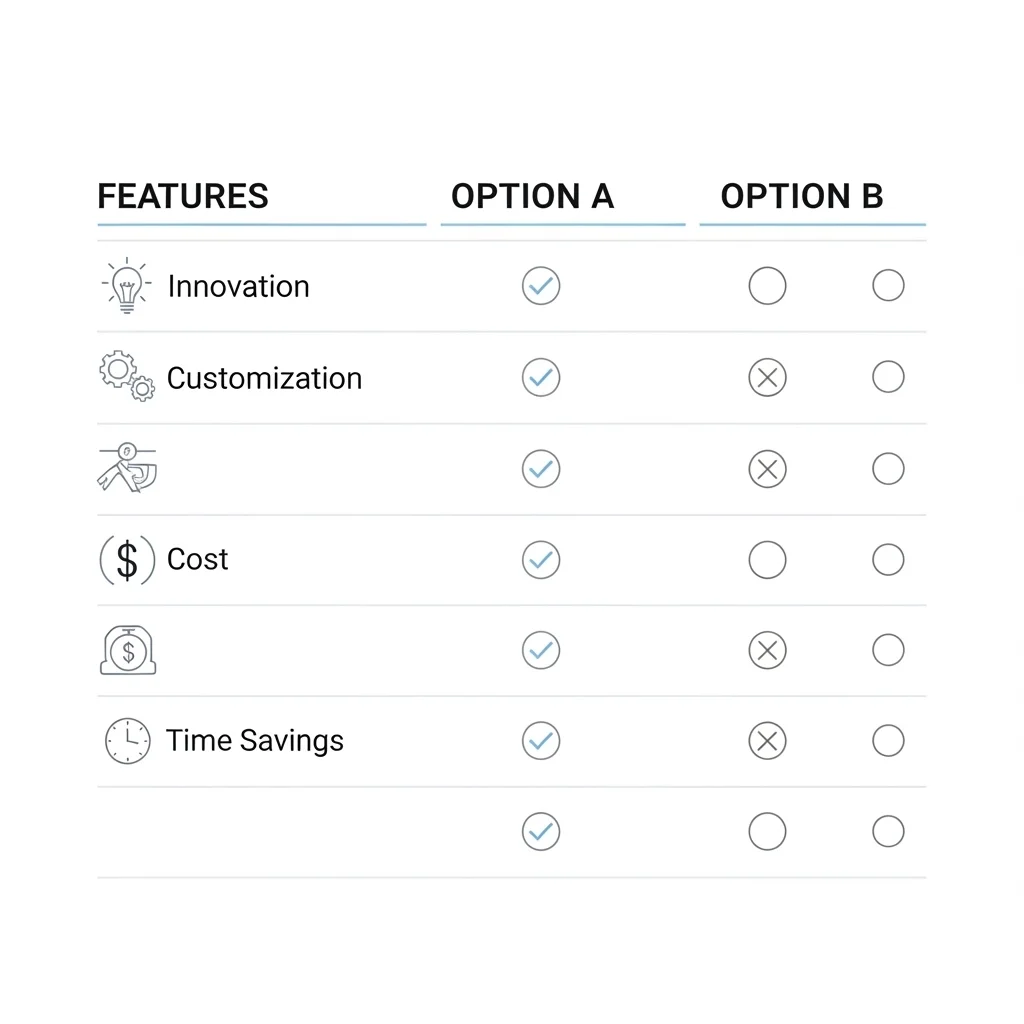
Task: Select the first empty Option B circle for Cost
Action: click(767, 560)
